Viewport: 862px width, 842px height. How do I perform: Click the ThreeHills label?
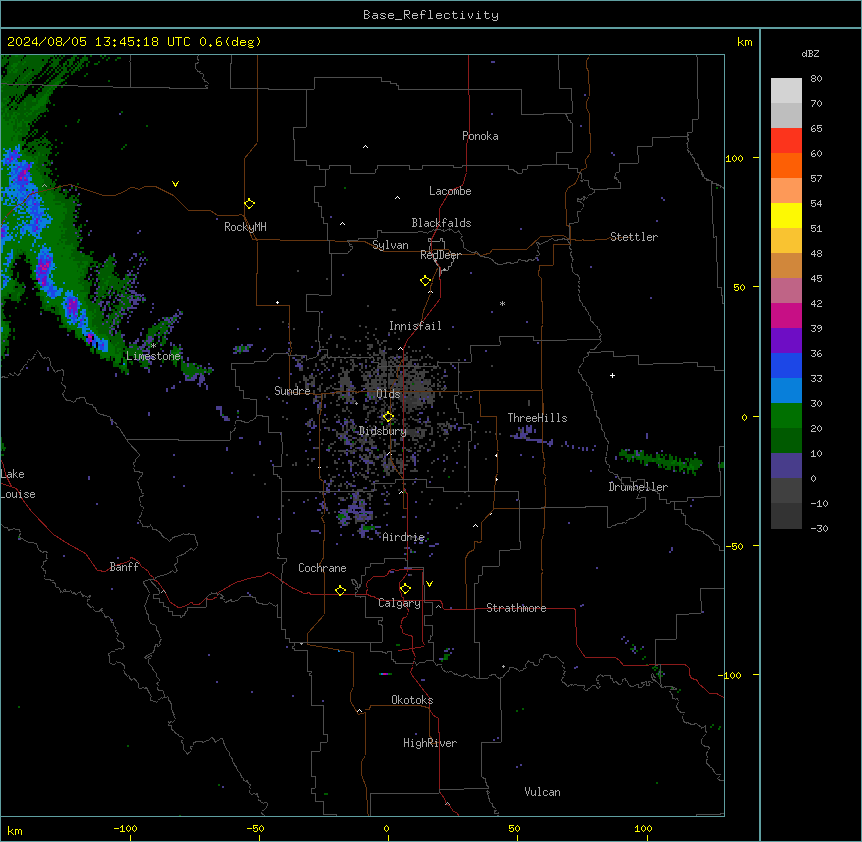pyautogui.click(x=537, y=418)
